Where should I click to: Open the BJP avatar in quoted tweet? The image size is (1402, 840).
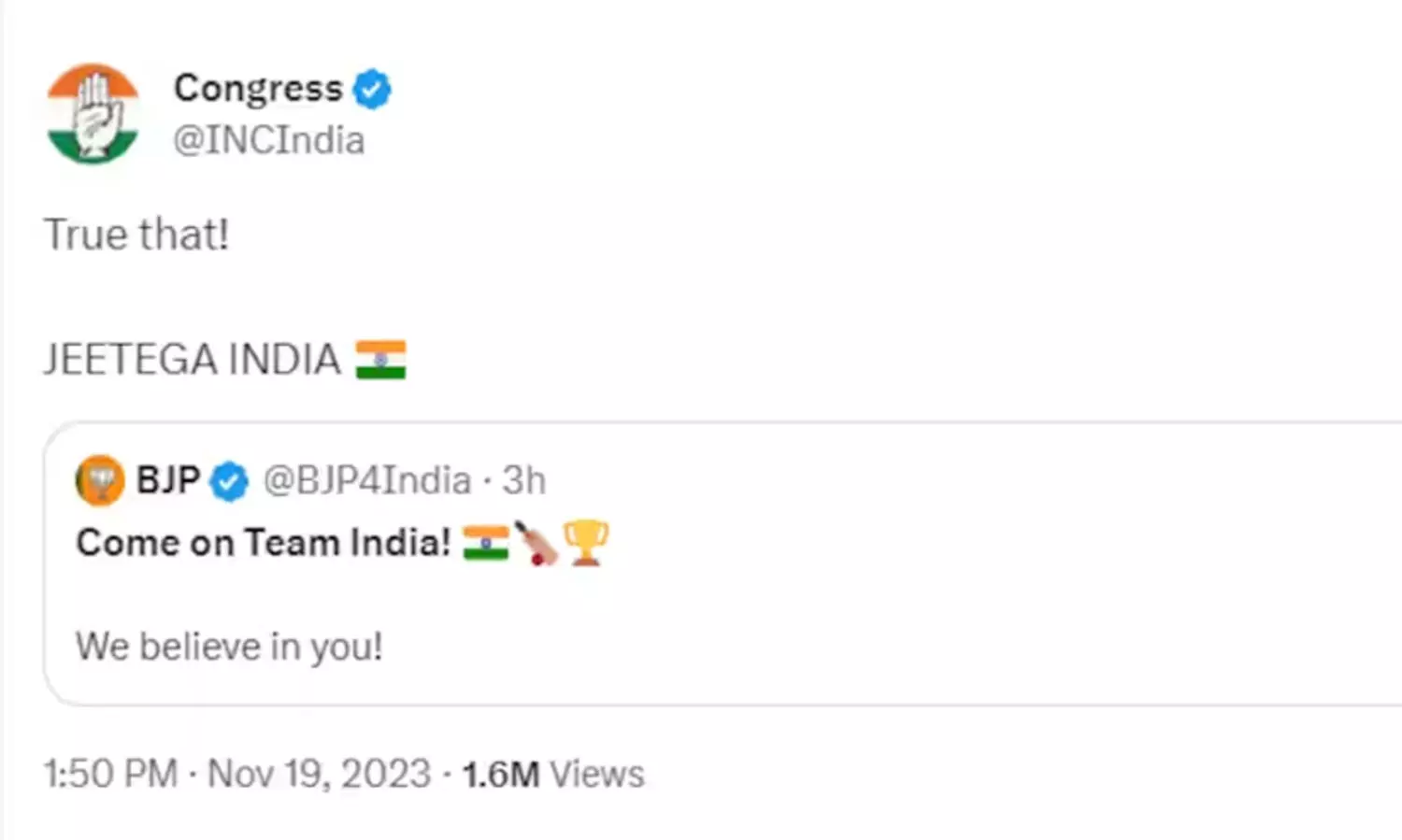point(100,480)
